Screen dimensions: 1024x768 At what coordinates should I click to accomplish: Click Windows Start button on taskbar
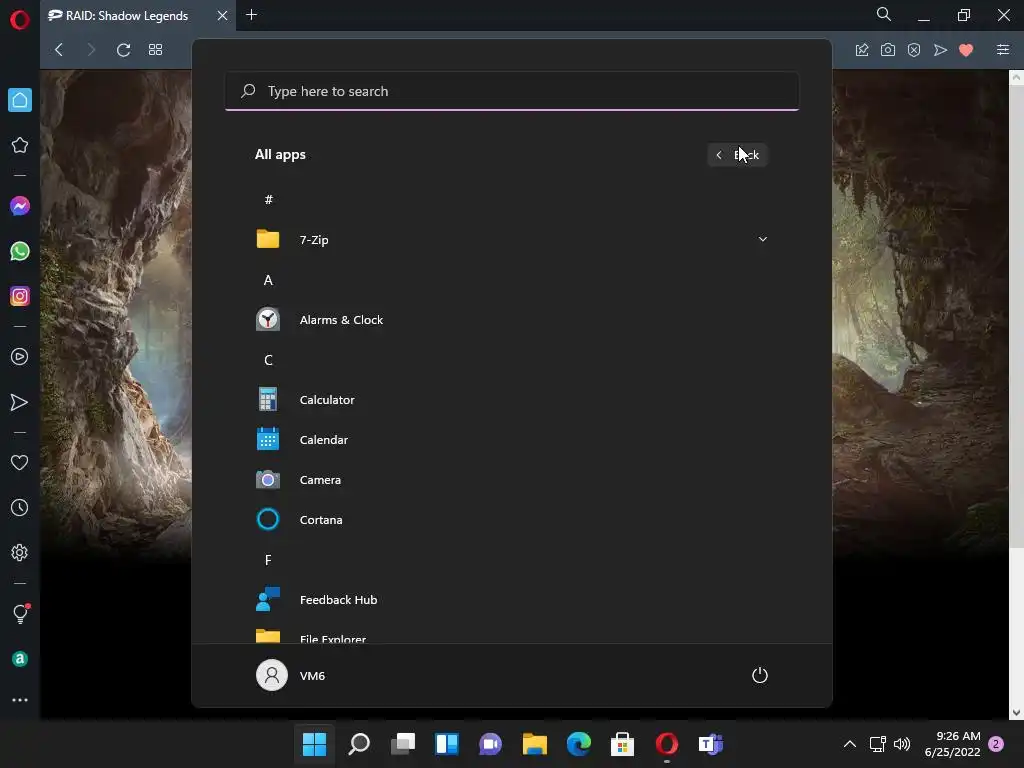314,744
